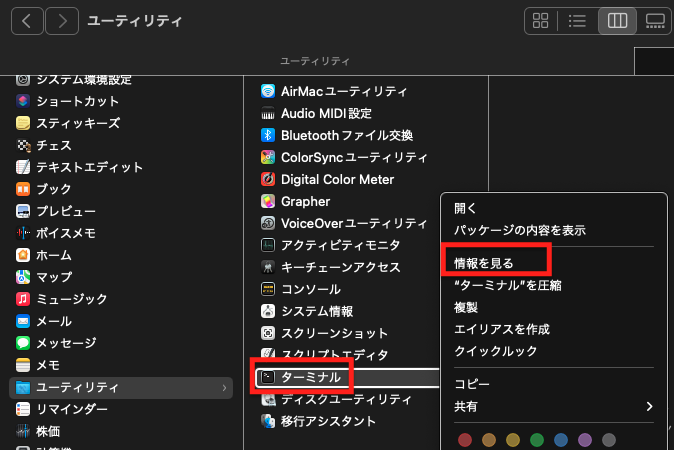Click the ColorSync ユーティリティ icon
Screen dimensions: 674x450
coord(268,157)
